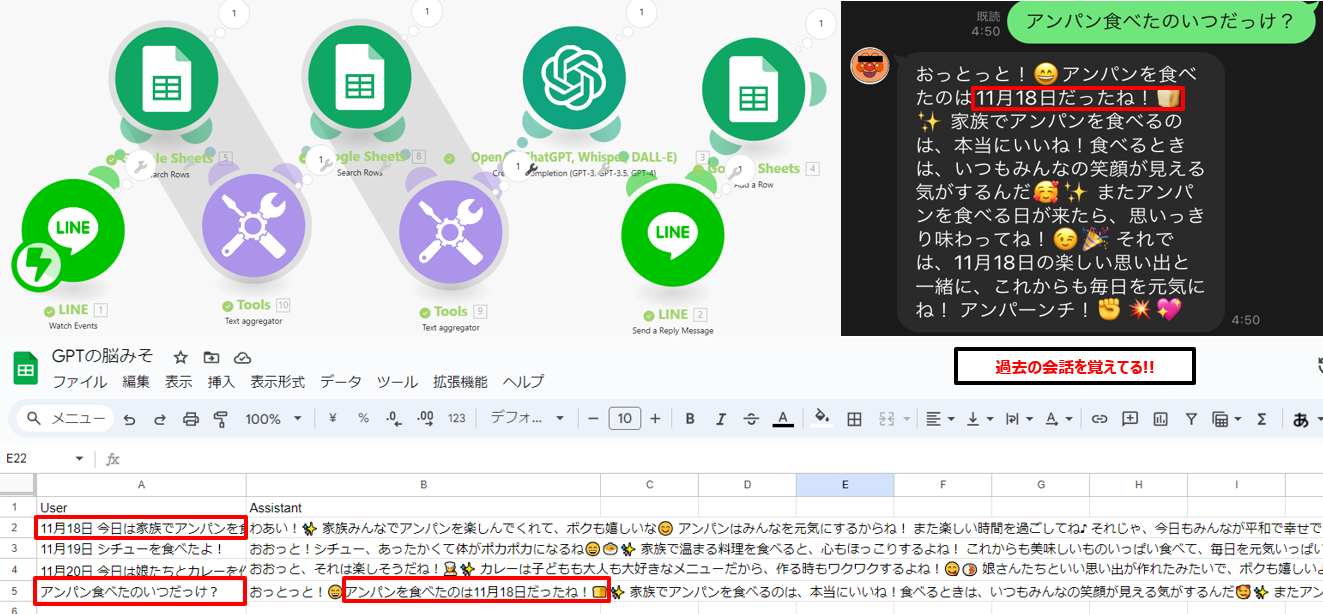Open the デフォ... font dropdown
The image size is (1323, 614).
(527, 419)
